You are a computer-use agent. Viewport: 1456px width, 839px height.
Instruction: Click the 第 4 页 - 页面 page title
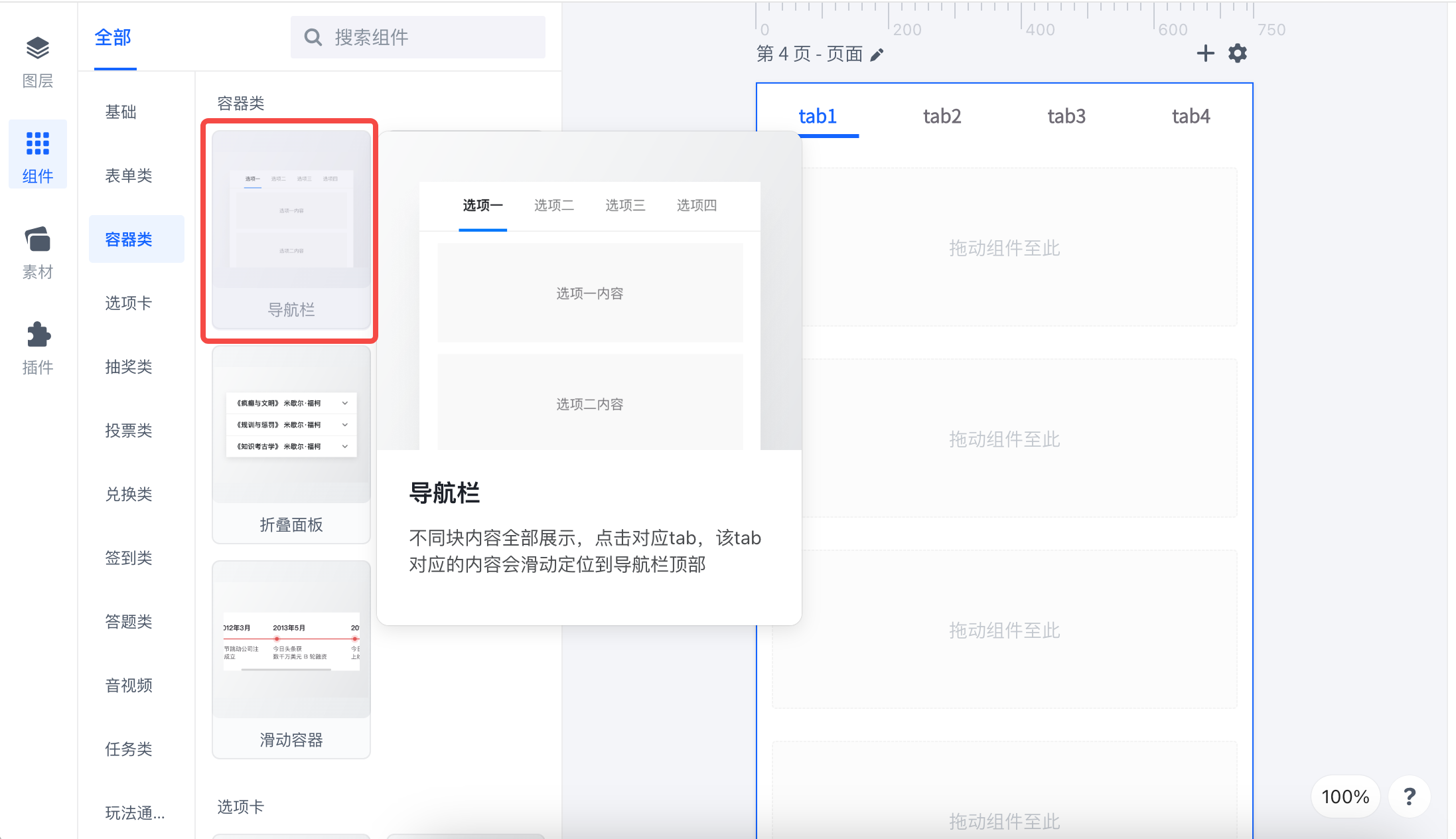pos(810,54)
